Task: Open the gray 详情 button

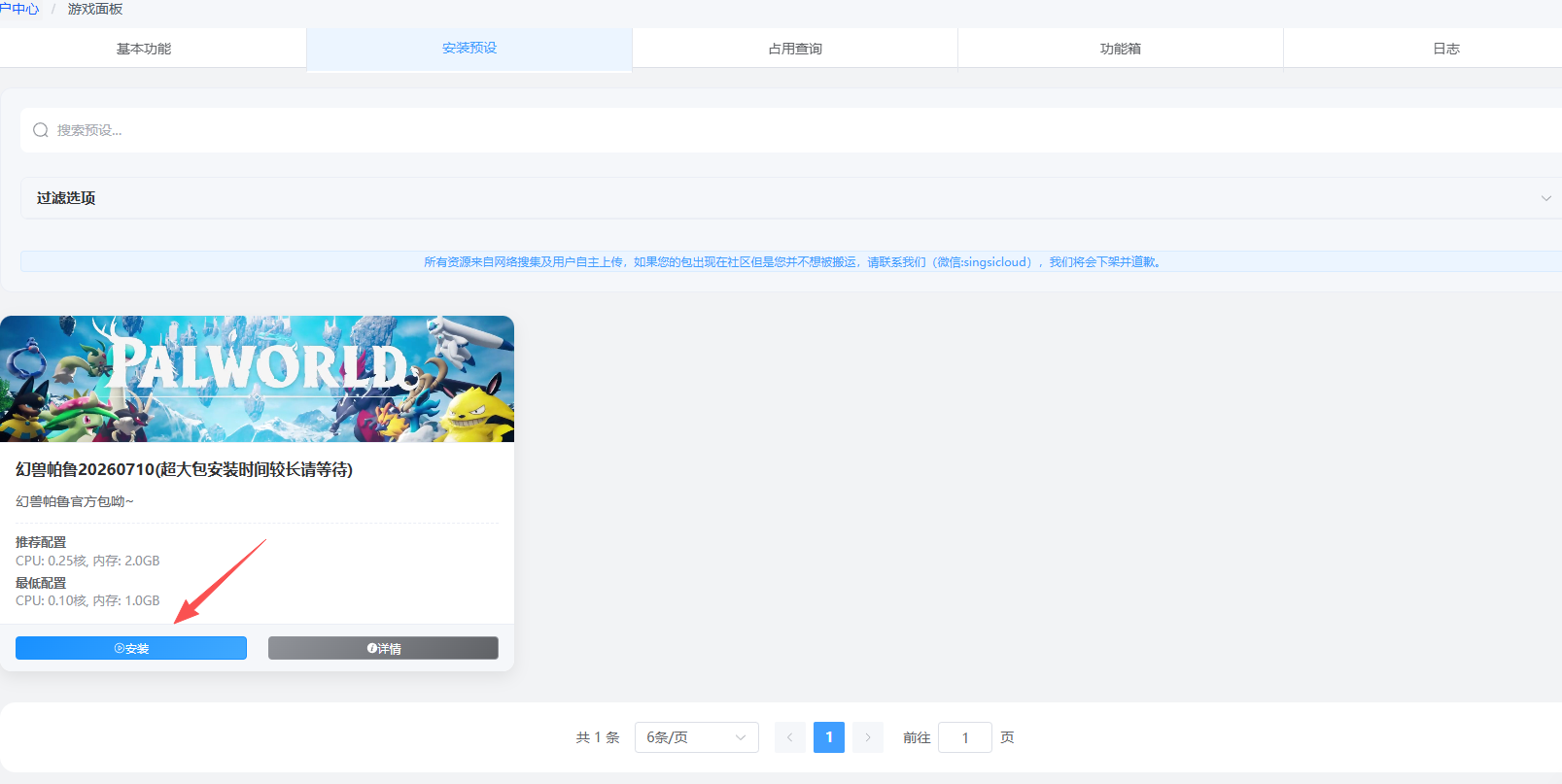Action: 383,648
